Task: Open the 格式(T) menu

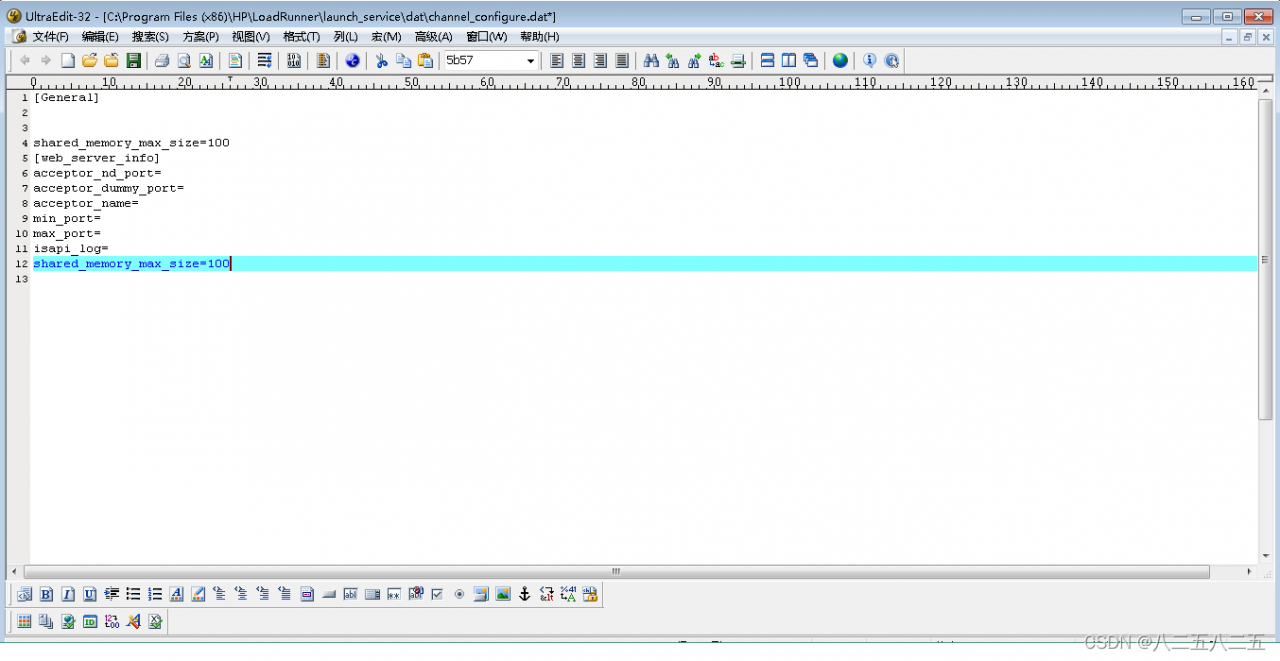Action: coord(301,37)
